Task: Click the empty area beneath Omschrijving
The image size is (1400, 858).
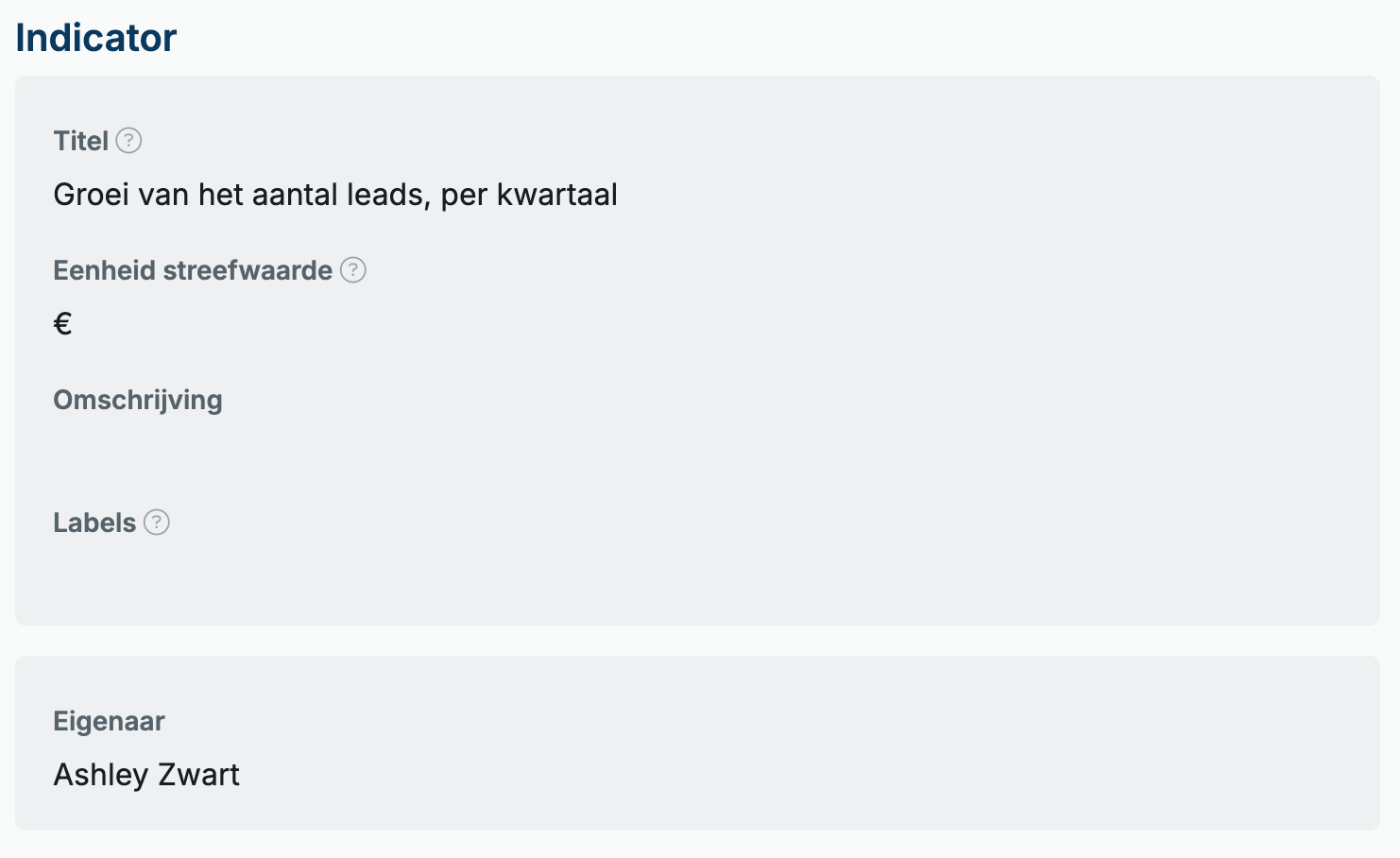Action: 697,454
